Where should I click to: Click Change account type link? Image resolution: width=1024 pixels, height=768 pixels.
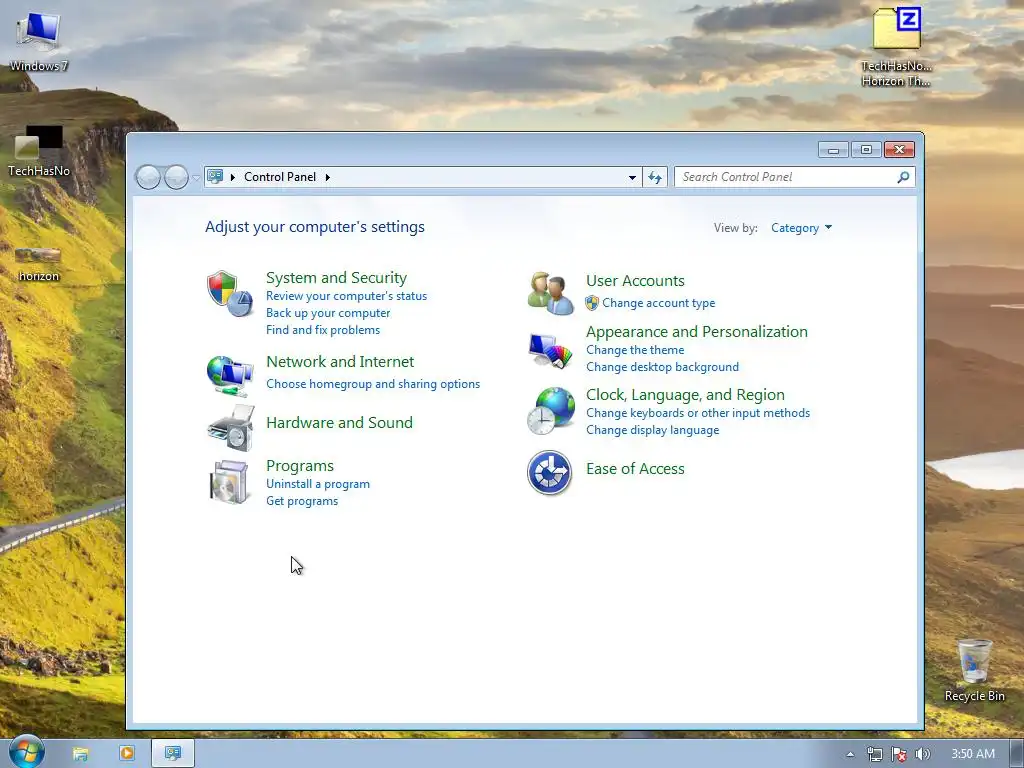tap(658, 303)
